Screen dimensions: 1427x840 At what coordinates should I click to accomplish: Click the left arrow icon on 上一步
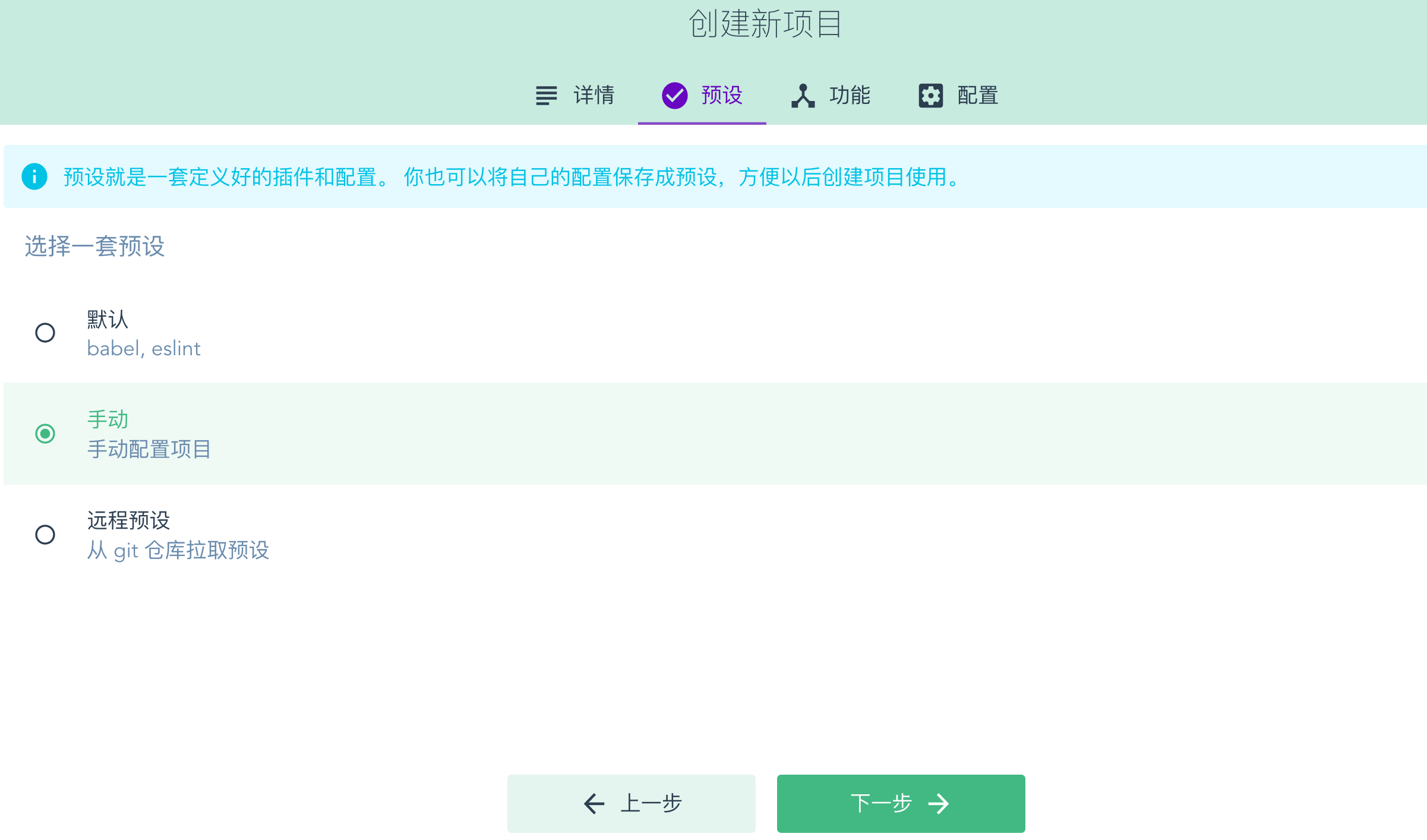click(593, 803)
